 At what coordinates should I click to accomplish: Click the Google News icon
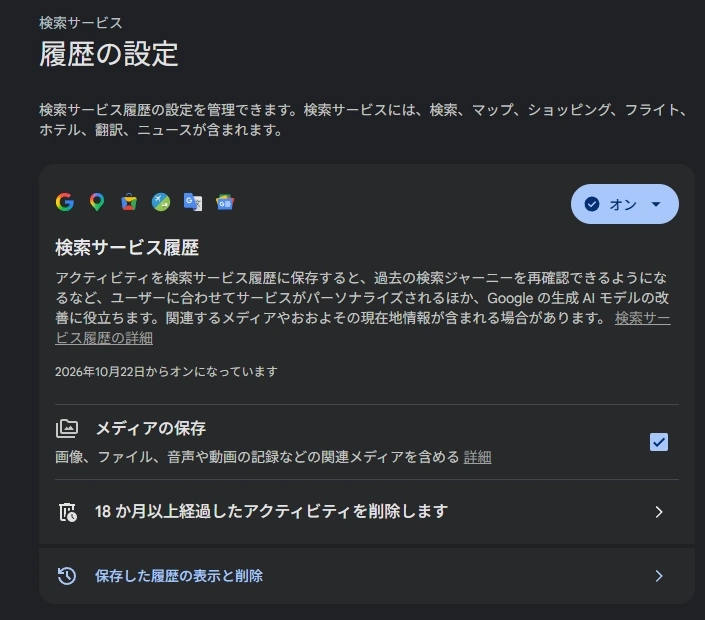225,202
